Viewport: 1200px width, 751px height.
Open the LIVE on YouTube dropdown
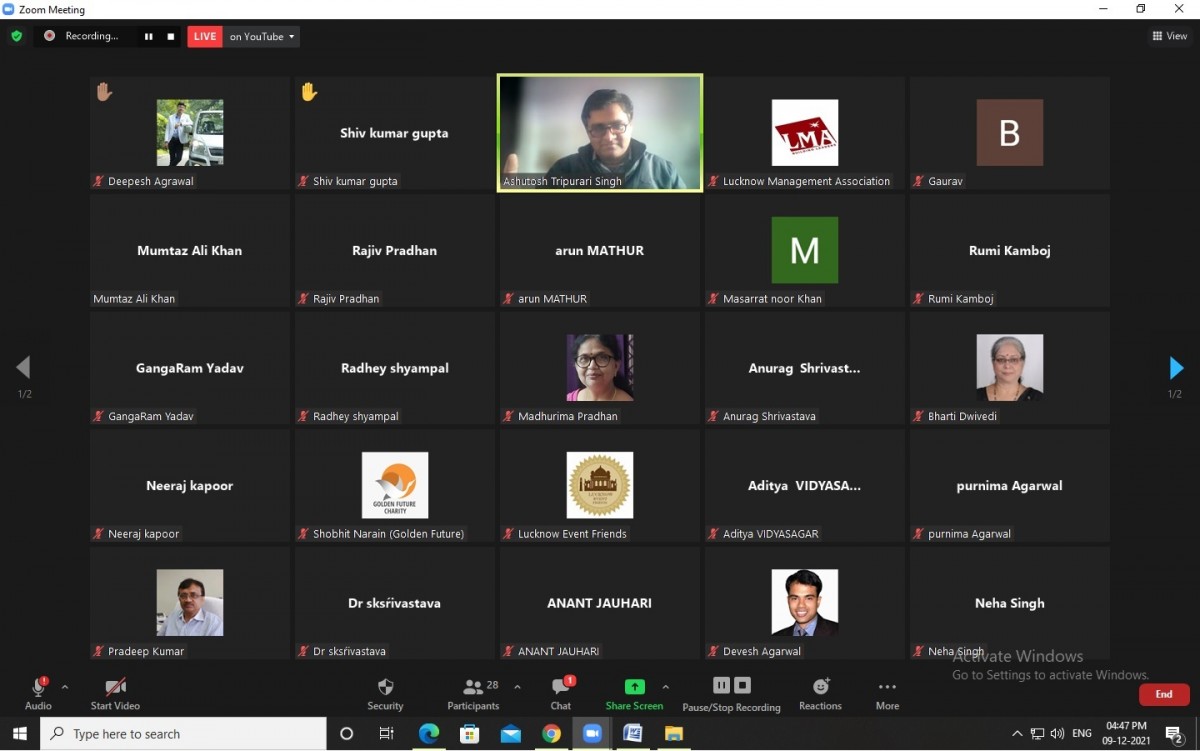point(262,37)
